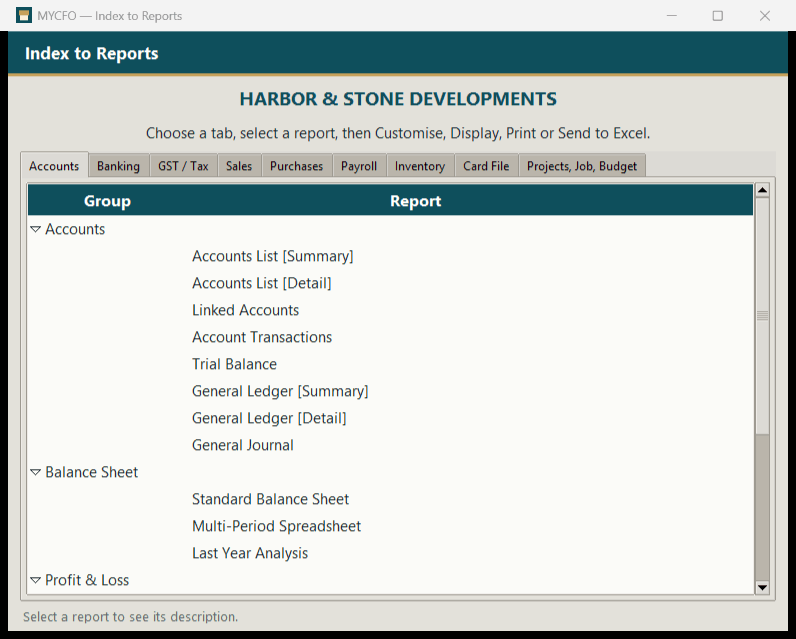This screenshot has height=639, width=796.
Task: Close the Index to Reports window
Action: click(x=765, y=16)
